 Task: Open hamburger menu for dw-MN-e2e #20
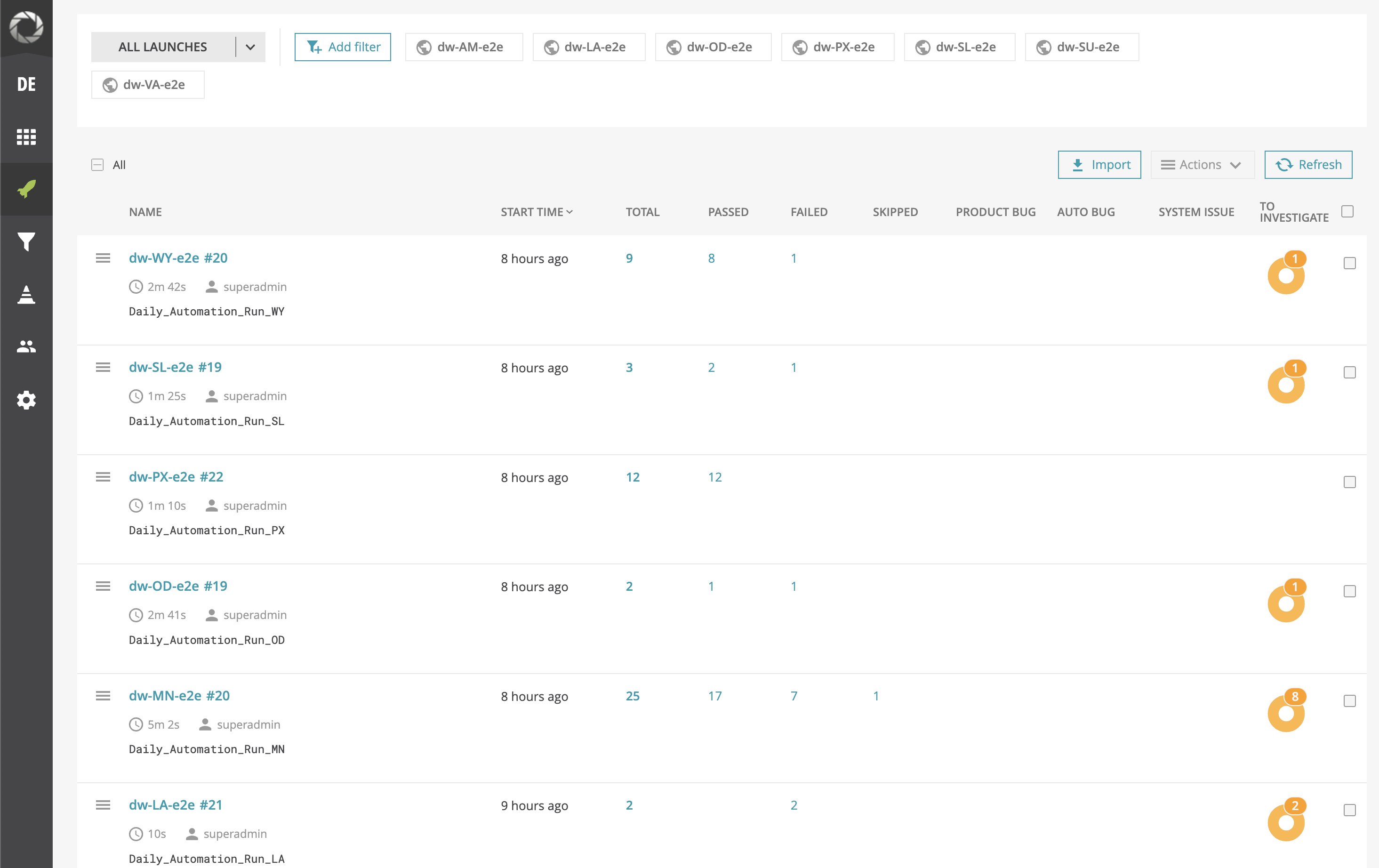click(103, 696)
